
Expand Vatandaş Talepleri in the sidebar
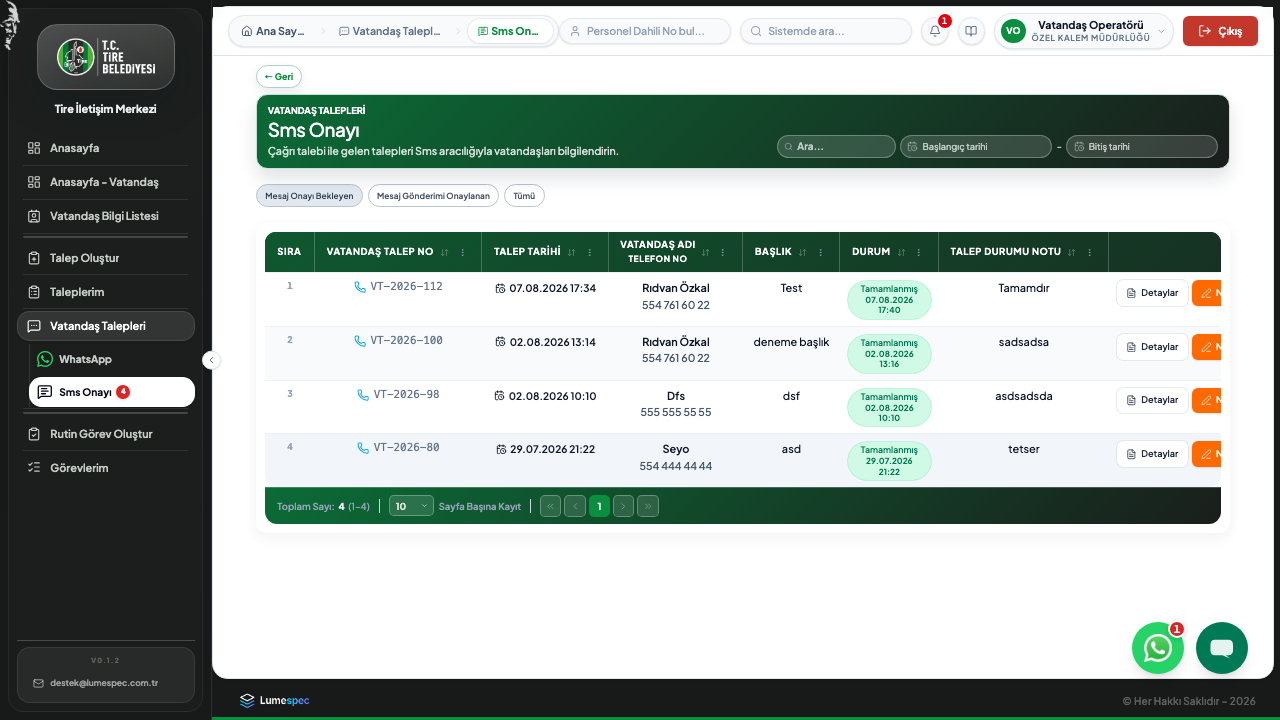point(106,326)
